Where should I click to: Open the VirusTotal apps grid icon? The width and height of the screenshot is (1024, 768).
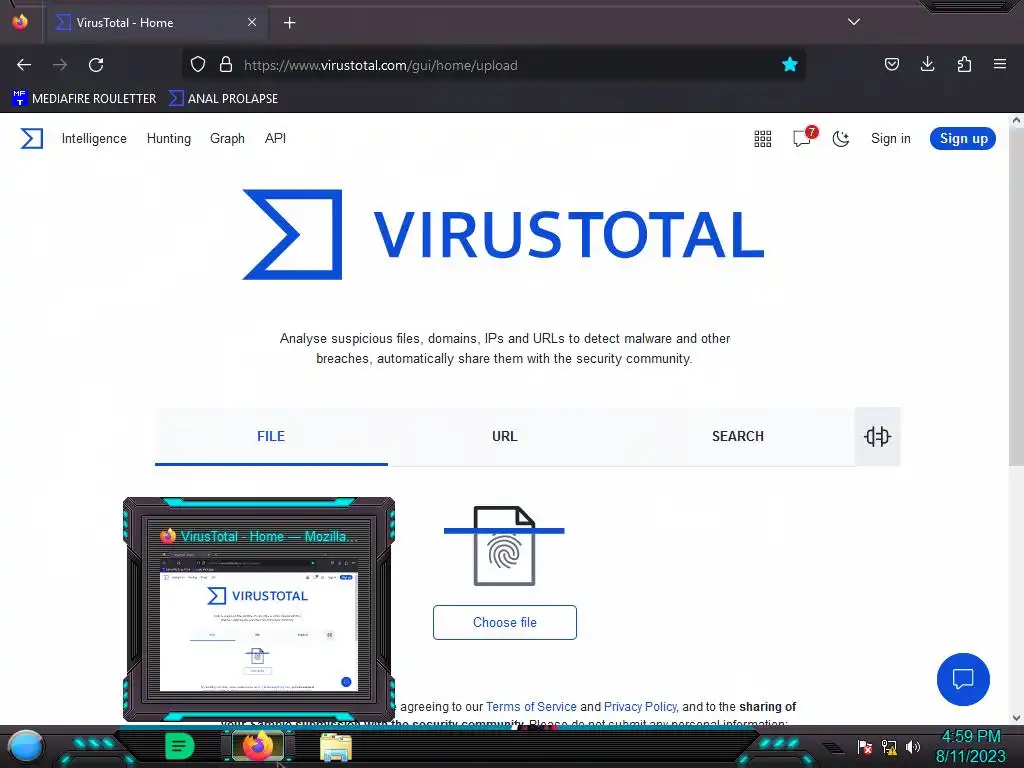pyautogui.click(x=763, y=138)
